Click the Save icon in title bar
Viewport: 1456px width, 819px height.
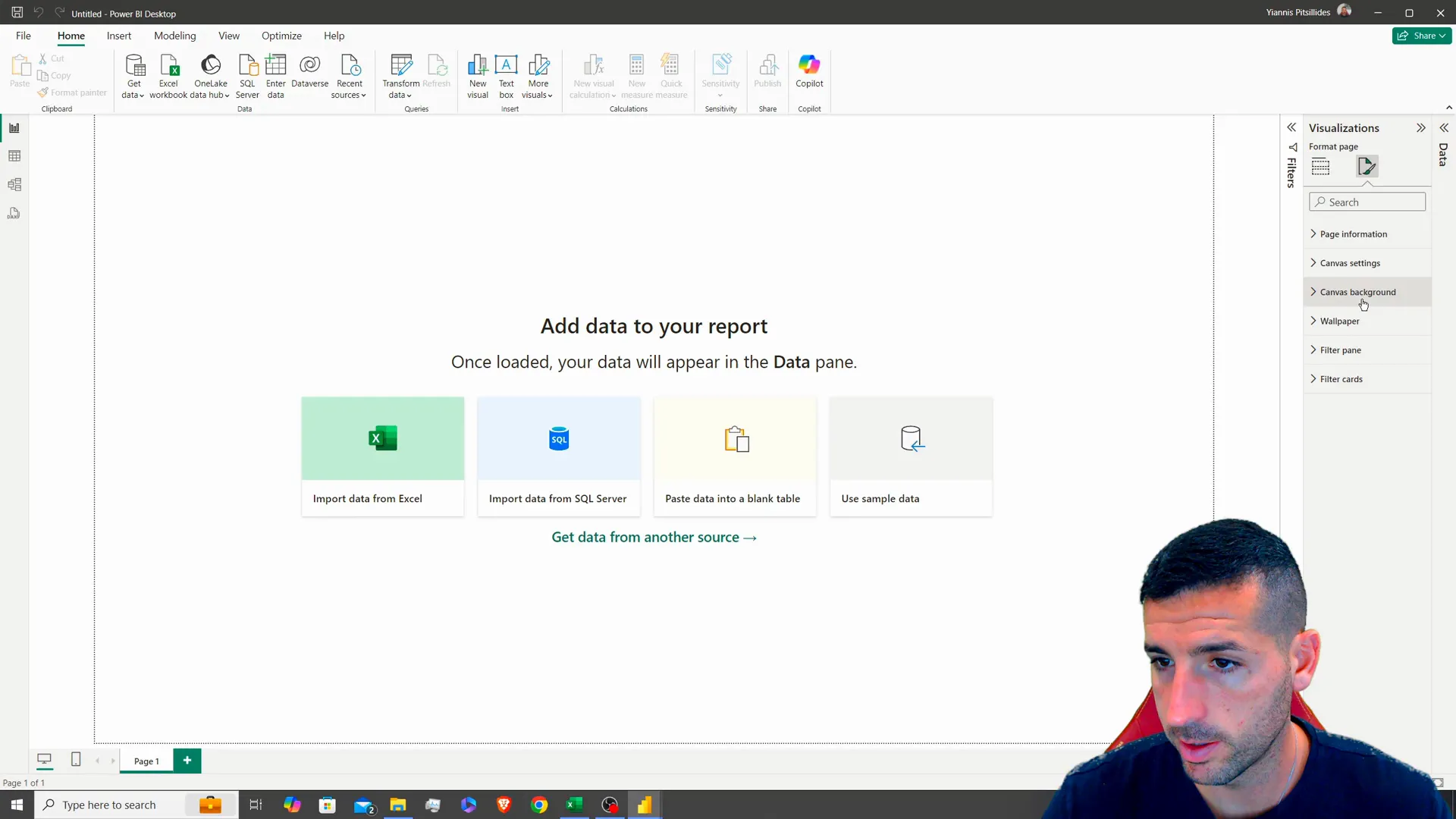coord(17,13)
